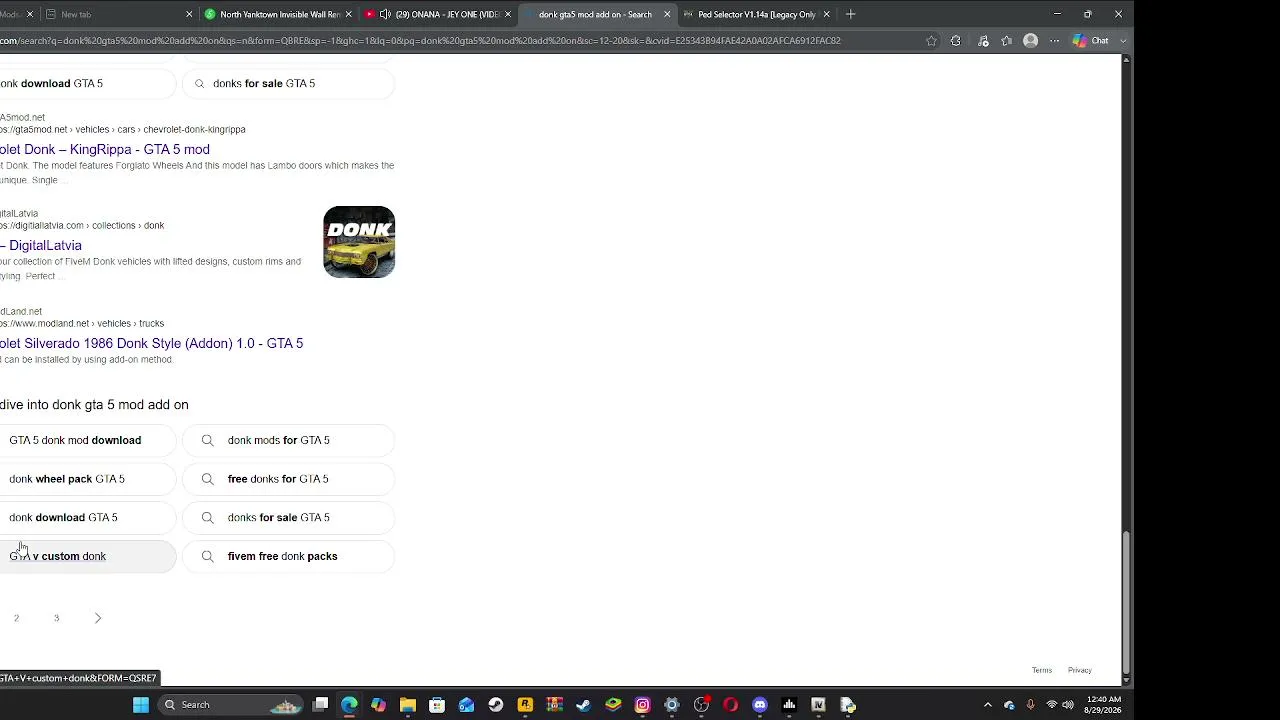Open OneDrive sync icon in system tray
The width and height of the screenshot is (1280, 720).
click(x=1009, y=705)
